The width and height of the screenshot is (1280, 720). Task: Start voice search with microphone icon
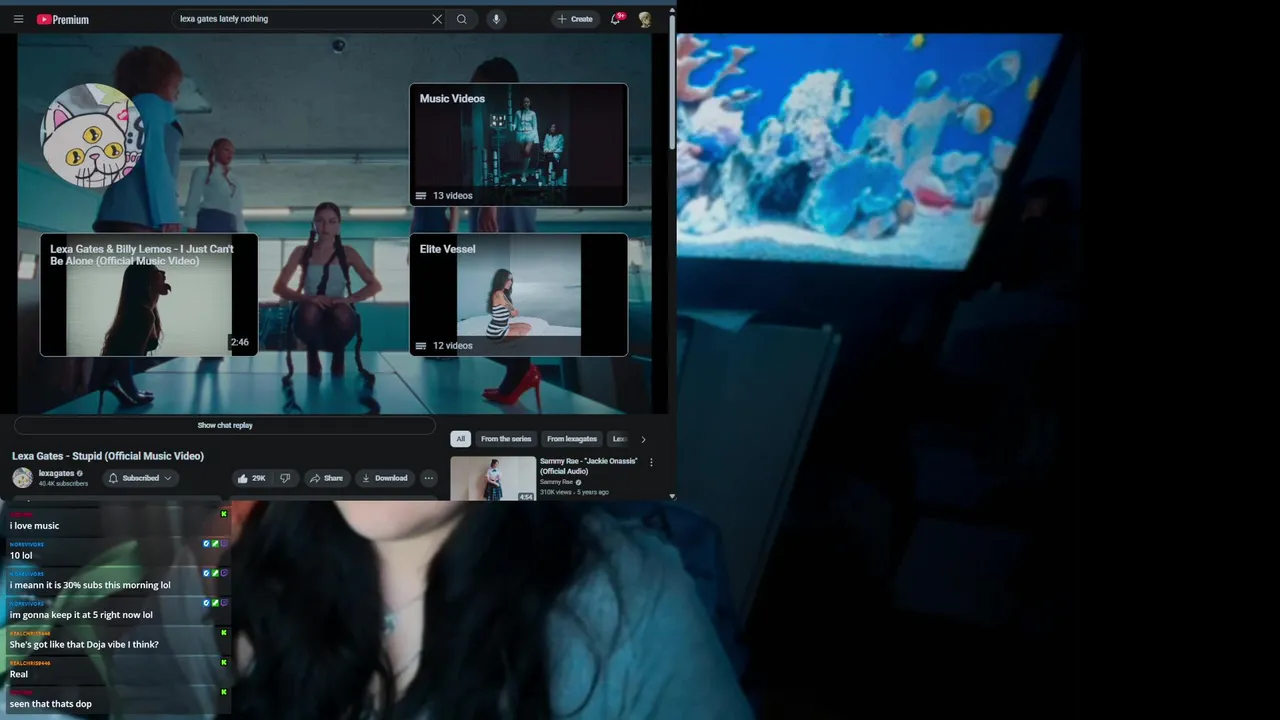click(x=496, y=19)
